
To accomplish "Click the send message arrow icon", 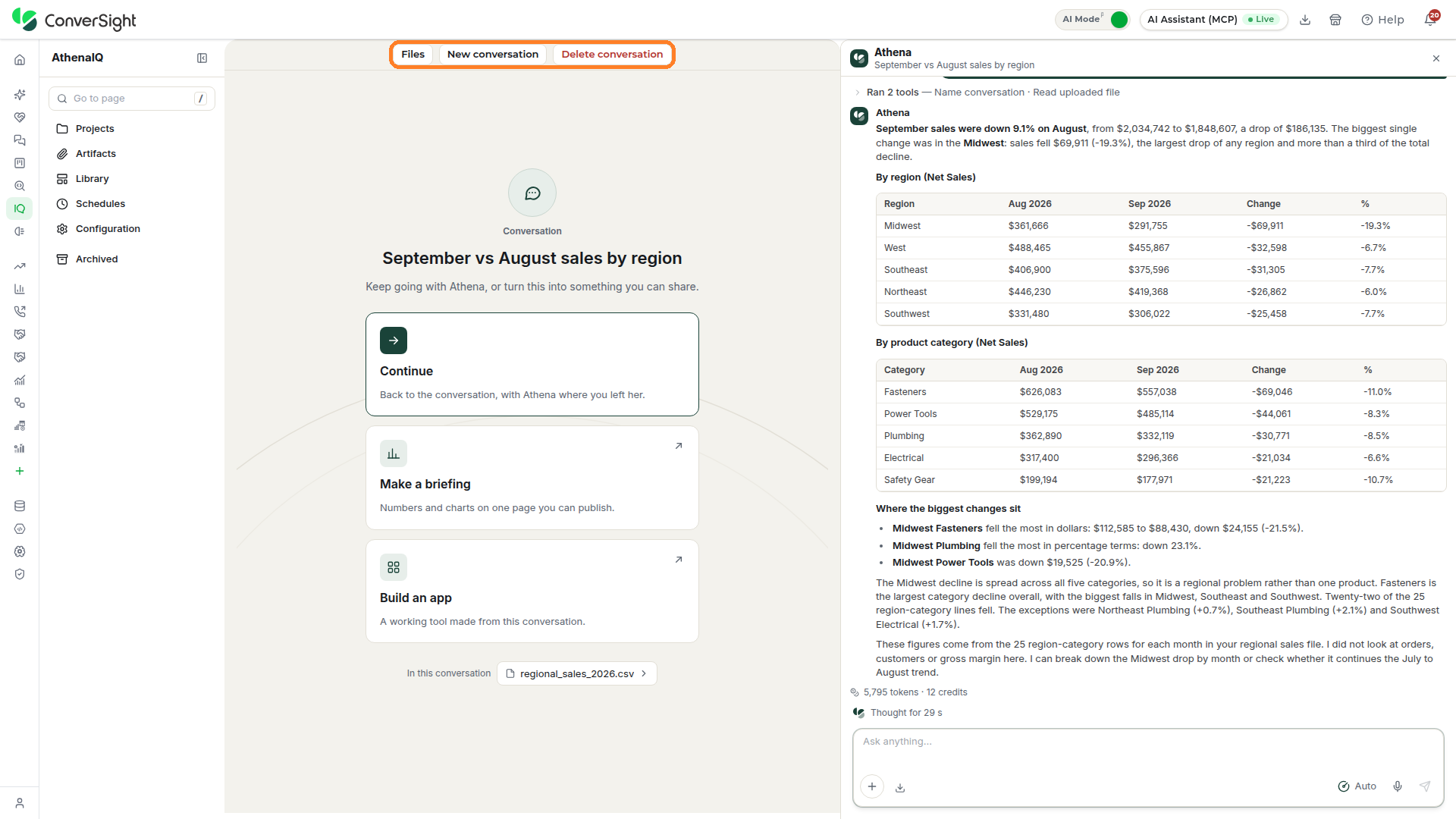I will coord(1425,786).
